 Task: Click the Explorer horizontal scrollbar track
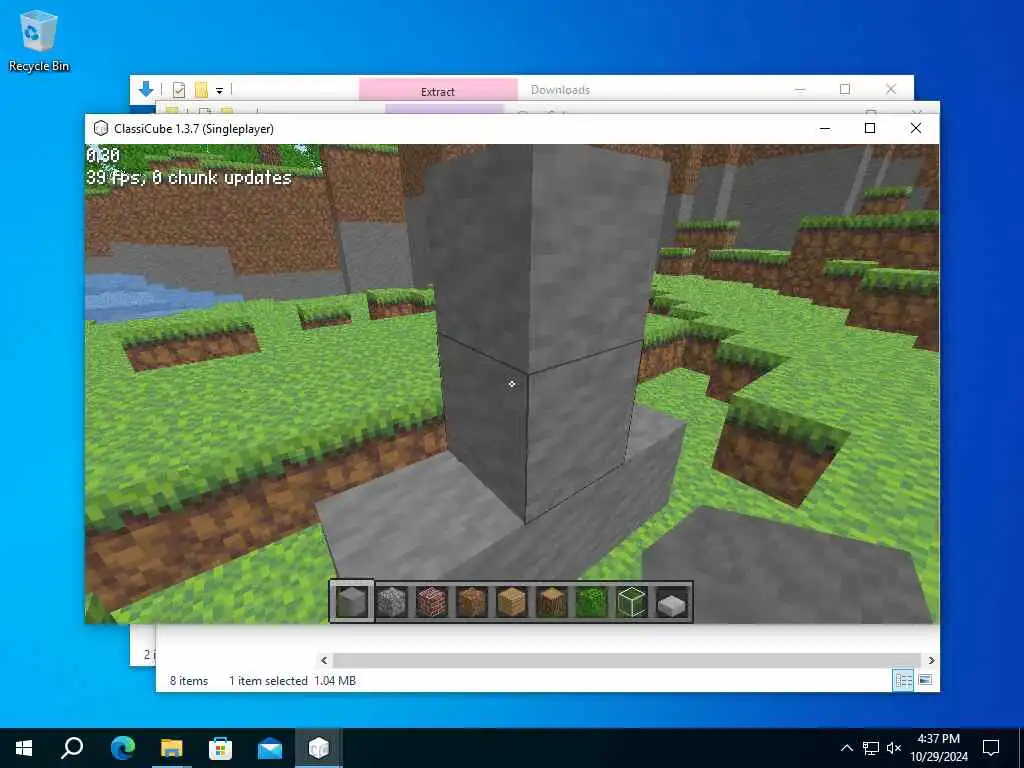point(627,660)
